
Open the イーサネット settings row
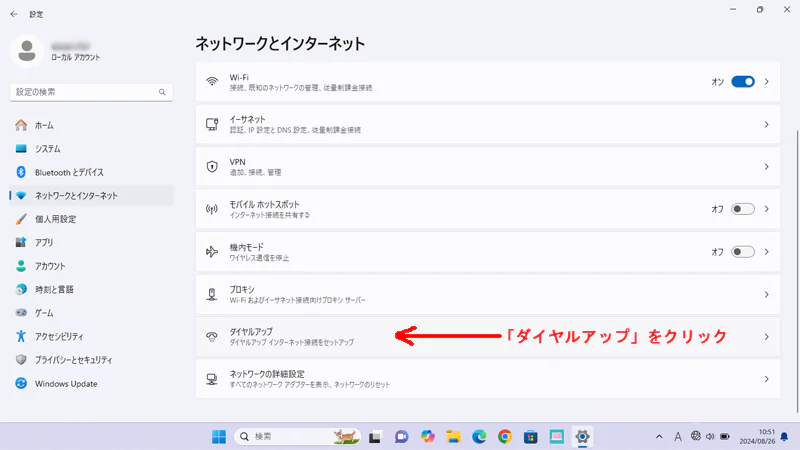point(488,124)
